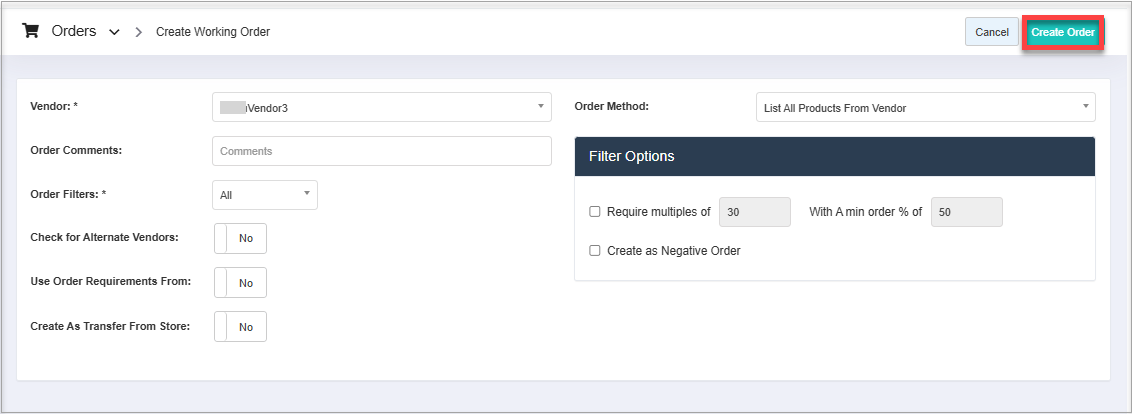Image resolution: width=1132 pixels, height=414 pixels.
Task: Click the shopping cart Orders icon
Action: (30, 31)
